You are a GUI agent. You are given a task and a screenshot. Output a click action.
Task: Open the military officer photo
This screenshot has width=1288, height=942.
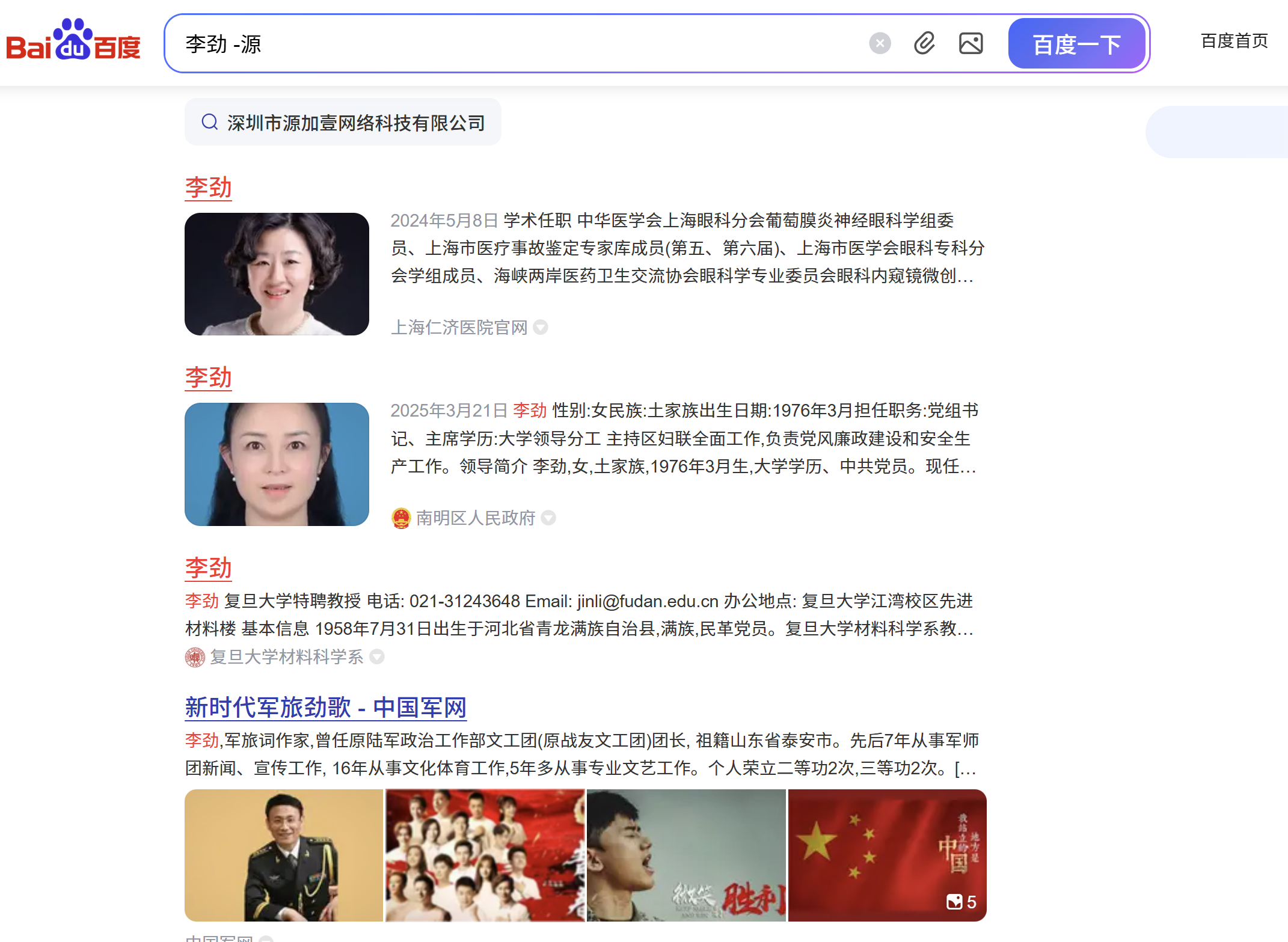(x=284, y=855)
